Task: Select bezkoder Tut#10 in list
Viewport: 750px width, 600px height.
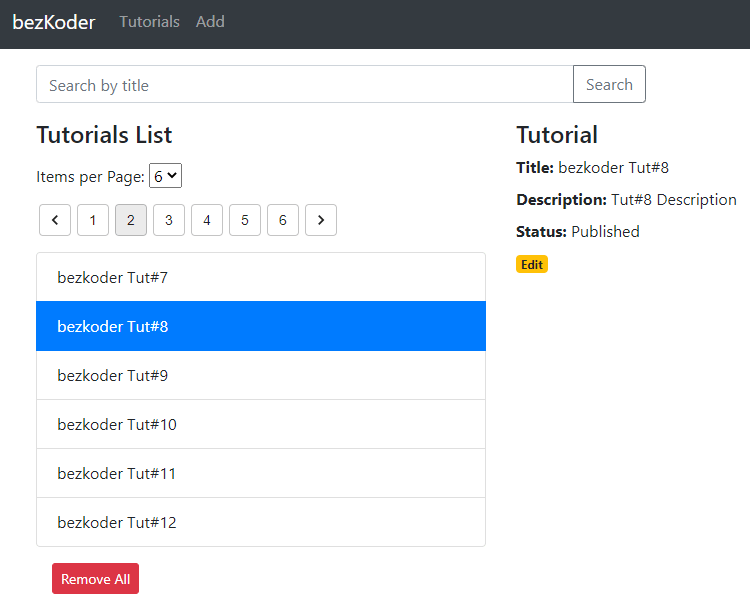Action: 261,424
